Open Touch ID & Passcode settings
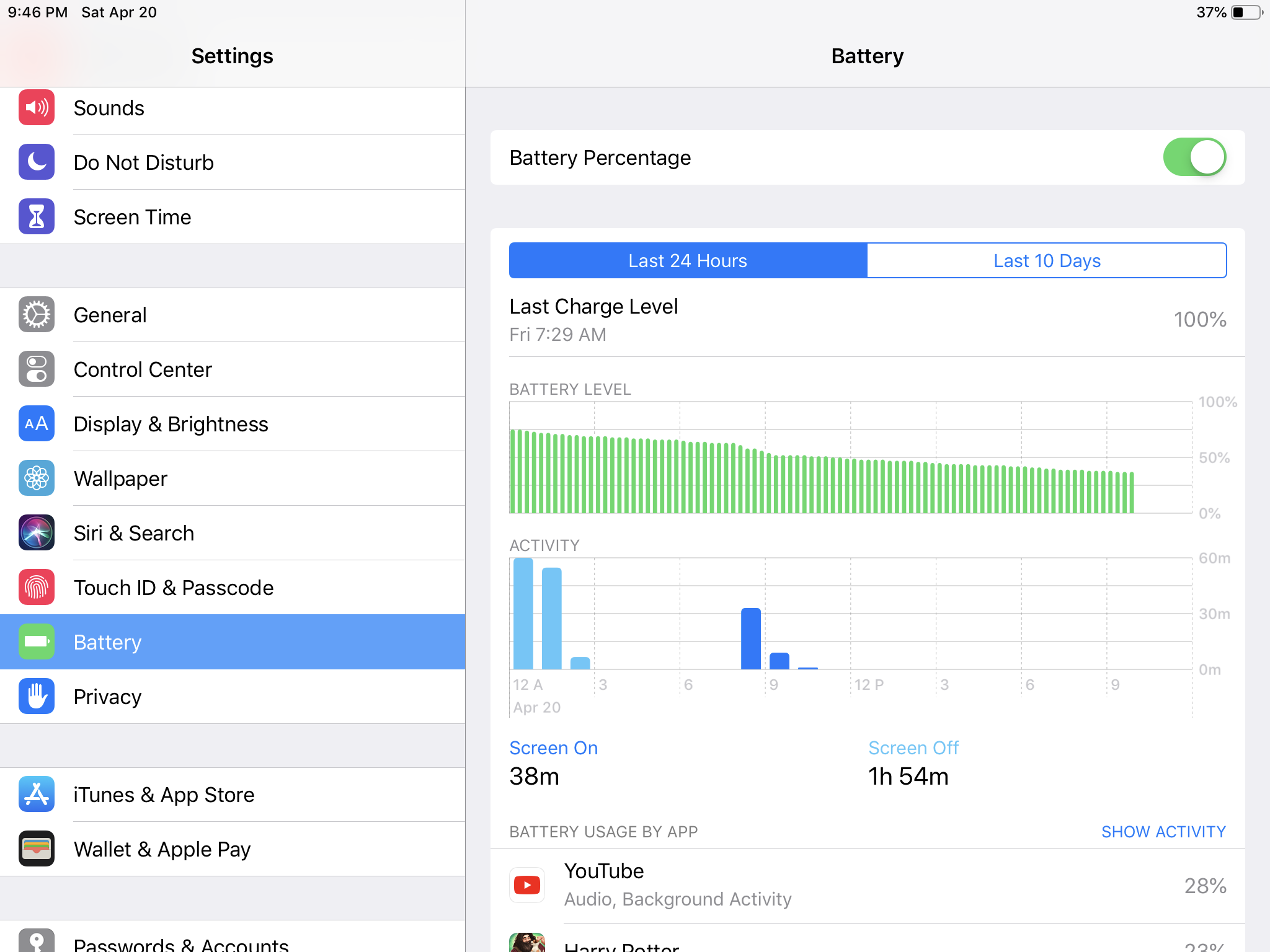The width and height of the screenshot is (1270, 952). pyautogui.click(x=233, y=588)
